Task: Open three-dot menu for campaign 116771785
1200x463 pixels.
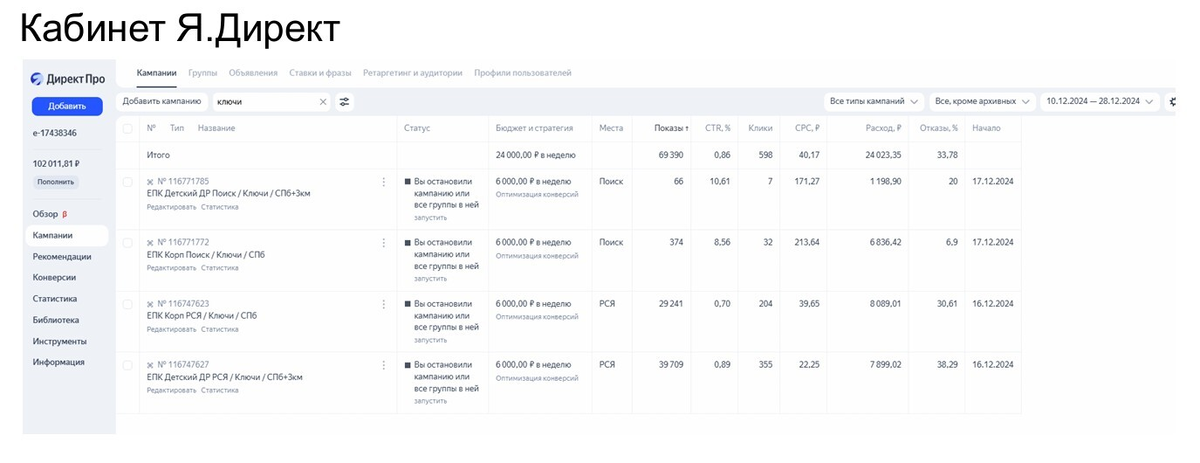Action: pyautogui.click(x=383, y=182)
